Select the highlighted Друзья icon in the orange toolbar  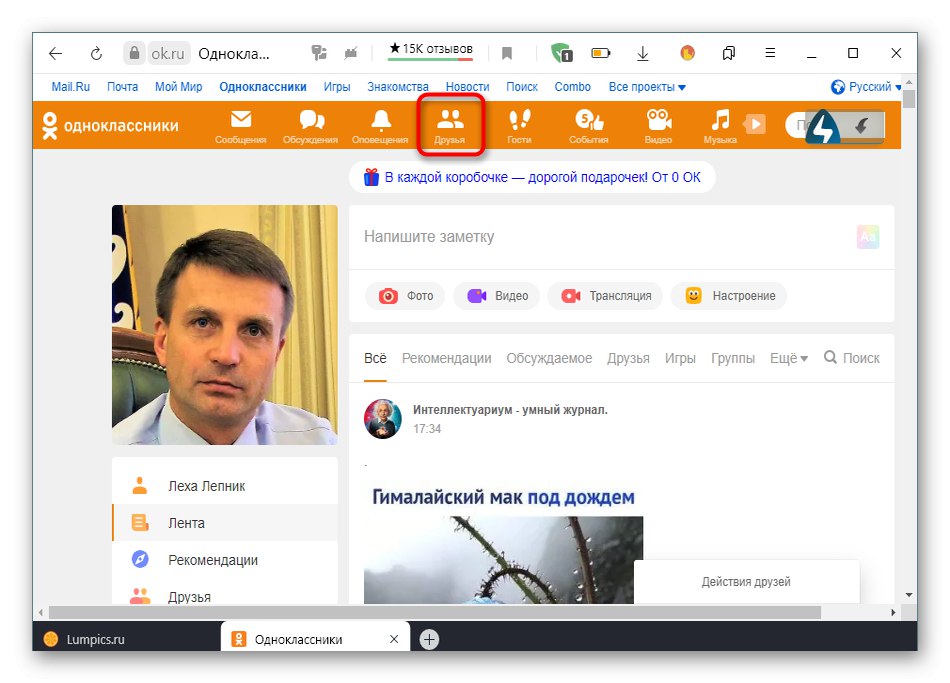coord(450,124)
